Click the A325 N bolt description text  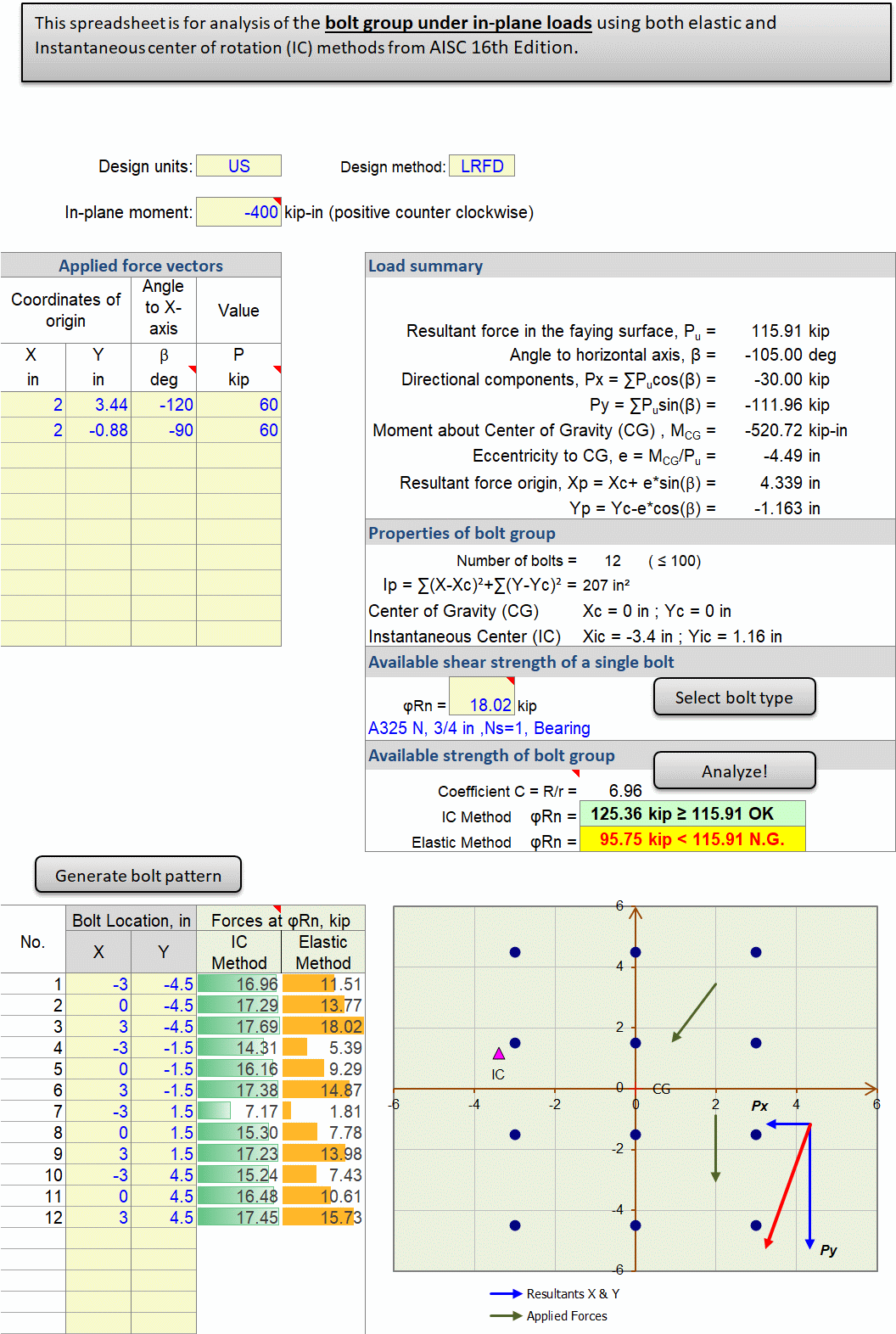[479, 728]
